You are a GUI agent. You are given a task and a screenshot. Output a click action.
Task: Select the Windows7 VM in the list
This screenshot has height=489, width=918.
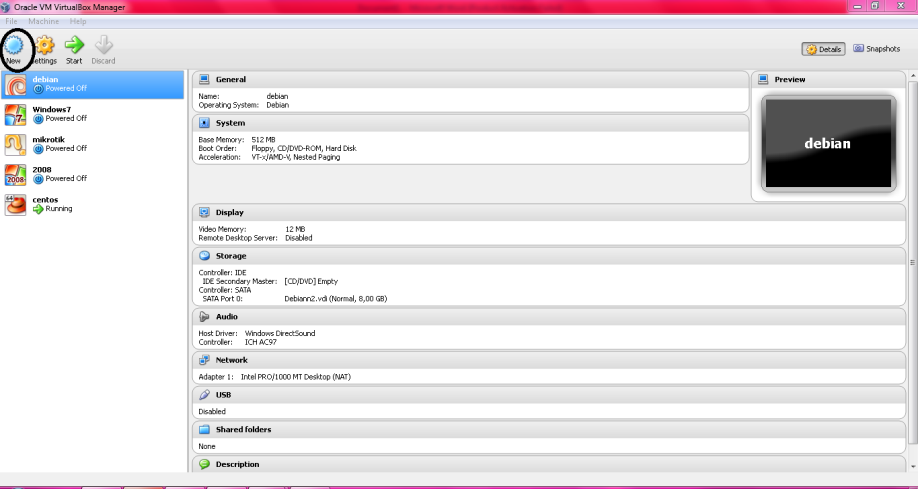93,115
